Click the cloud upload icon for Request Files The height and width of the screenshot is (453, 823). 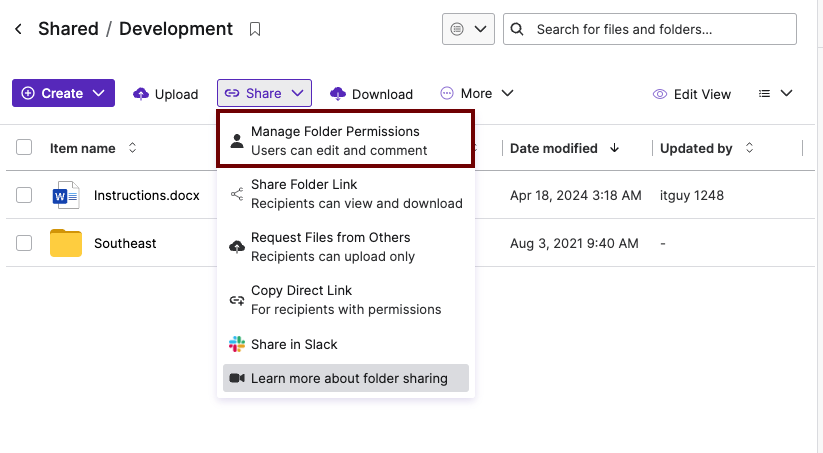point(237,247)
